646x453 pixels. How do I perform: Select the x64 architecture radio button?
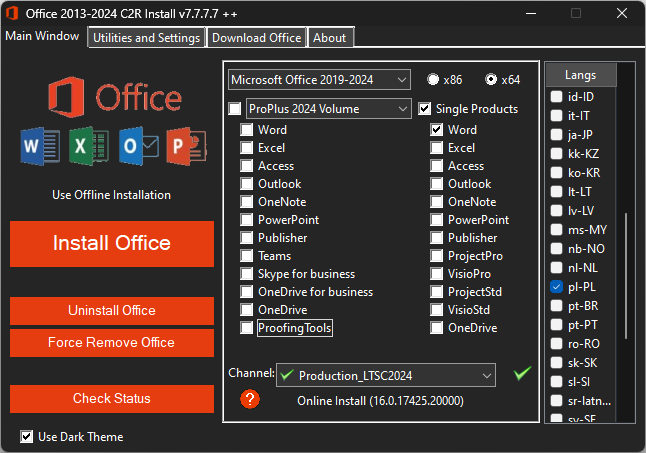[x=491, y=79]
